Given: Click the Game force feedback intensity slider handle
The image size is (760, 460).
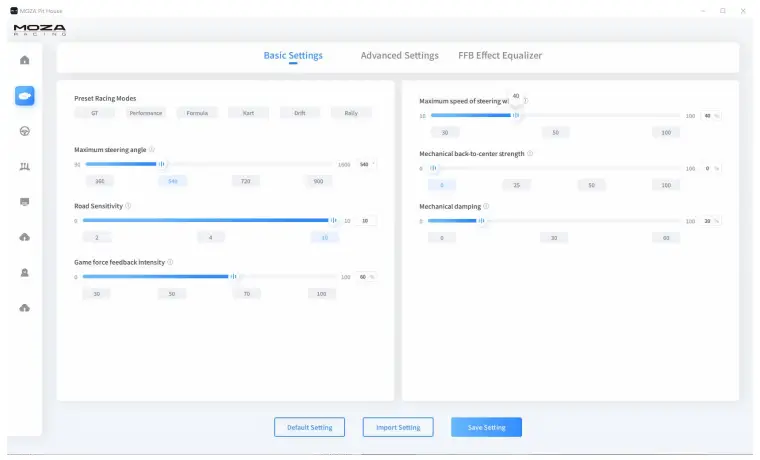Looking at the screenshot, I should coord(233,276).
